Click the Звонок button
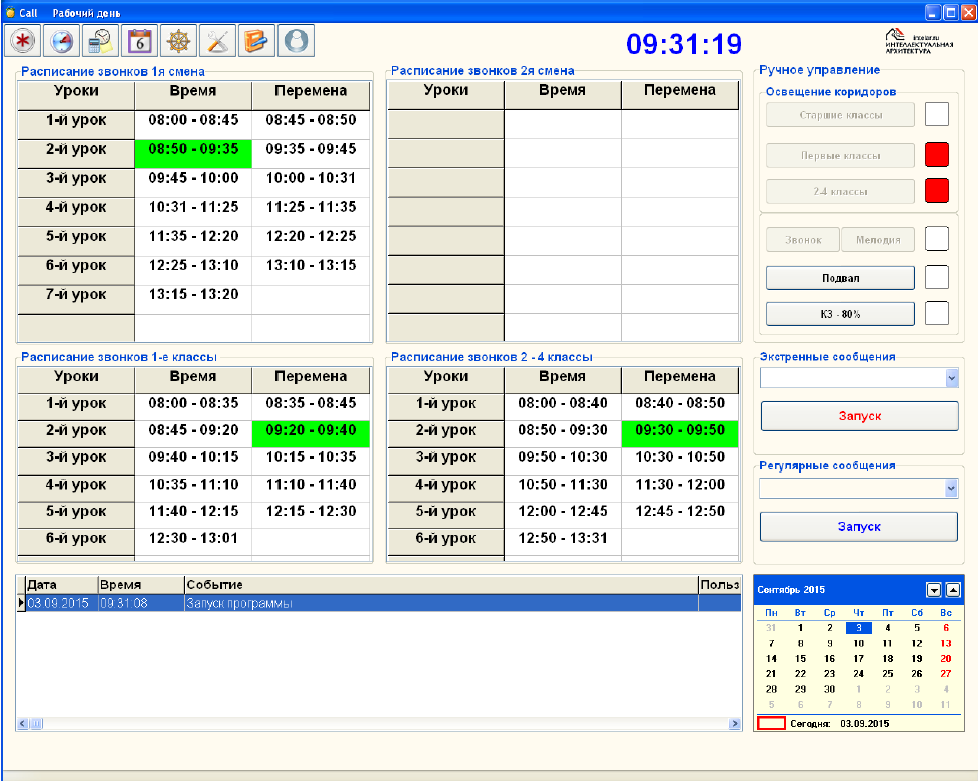Screen dimensions: 978x781 click(x=803, y=240)
